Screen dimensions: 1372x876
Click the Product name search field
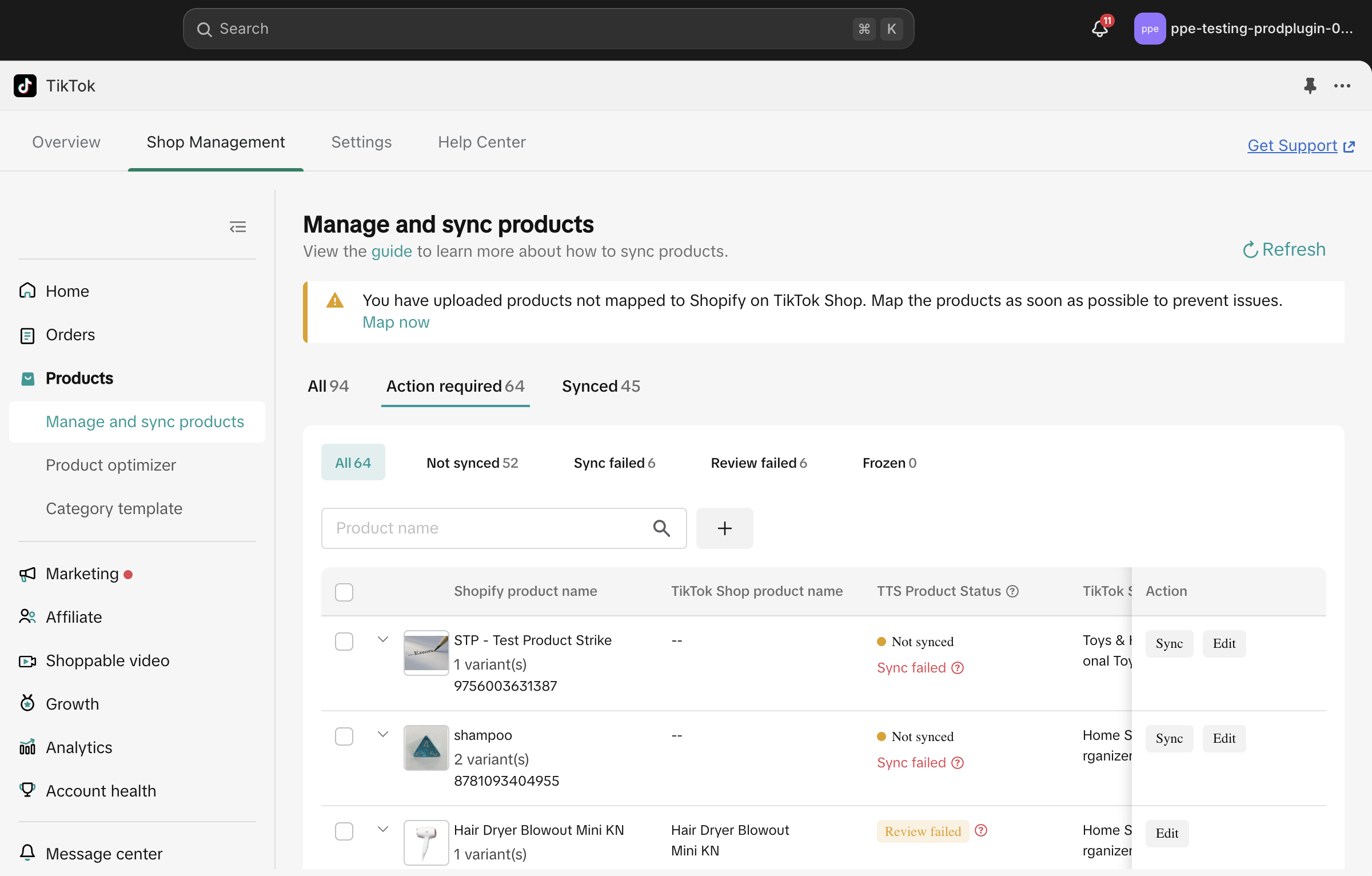tap(486, 528)
